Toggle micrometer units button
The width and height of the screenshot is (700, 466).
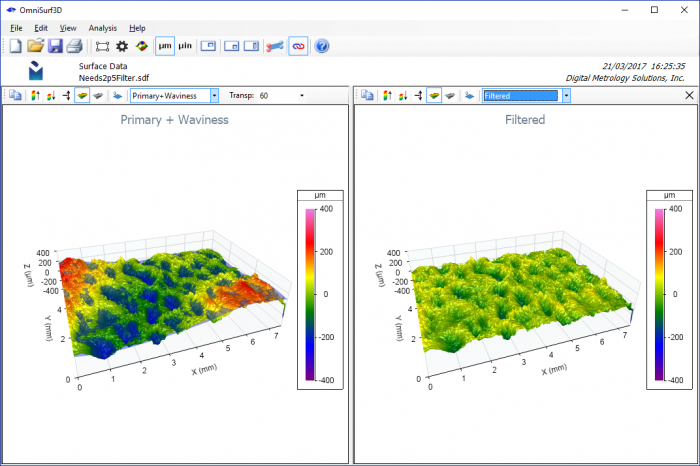(165, 46)
